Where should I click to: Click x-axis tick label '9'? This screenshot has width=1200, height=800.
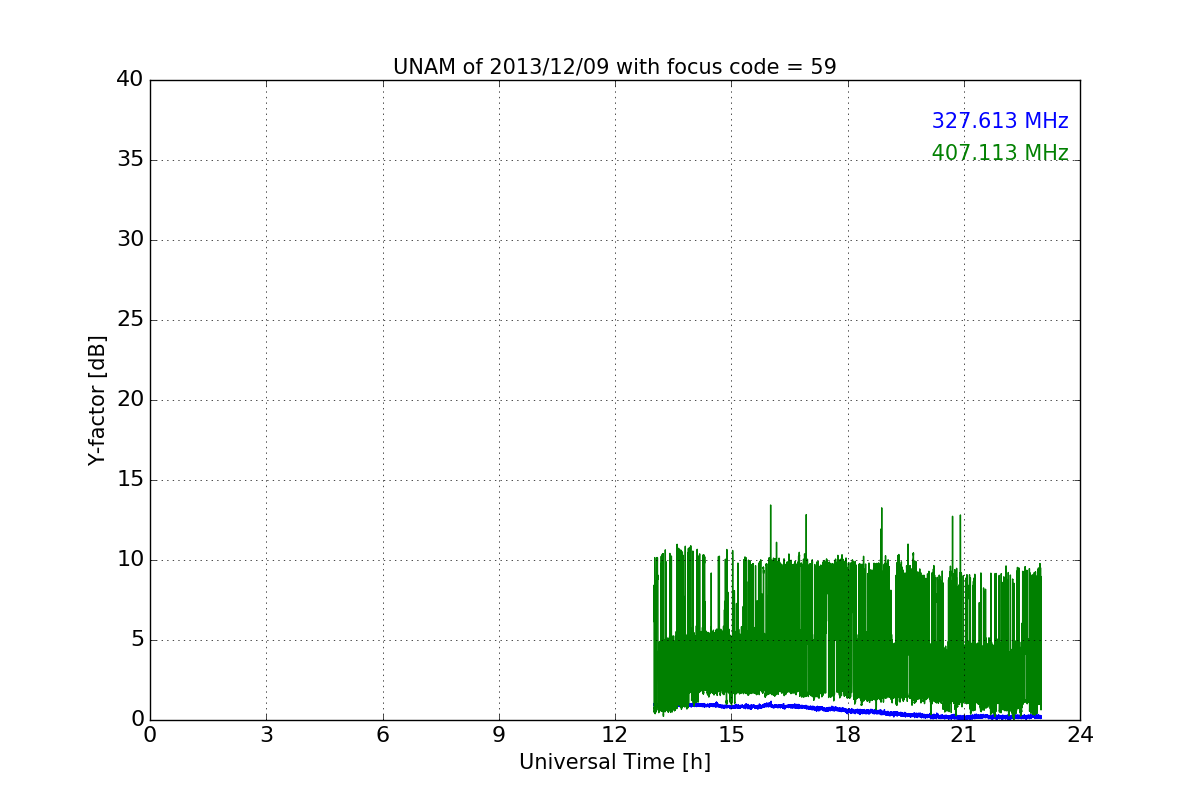(498, 735)
